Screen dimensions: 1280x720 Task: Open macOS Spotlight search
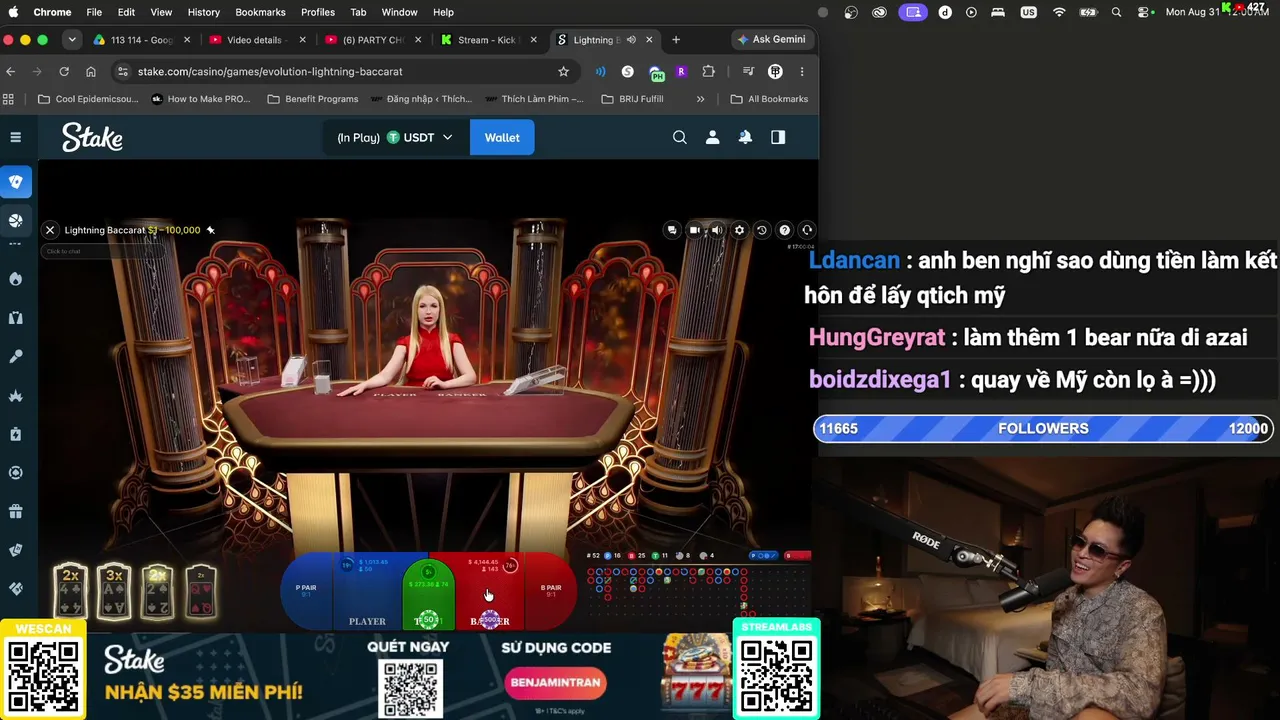pyautogui.click(x=1116, y=12)
